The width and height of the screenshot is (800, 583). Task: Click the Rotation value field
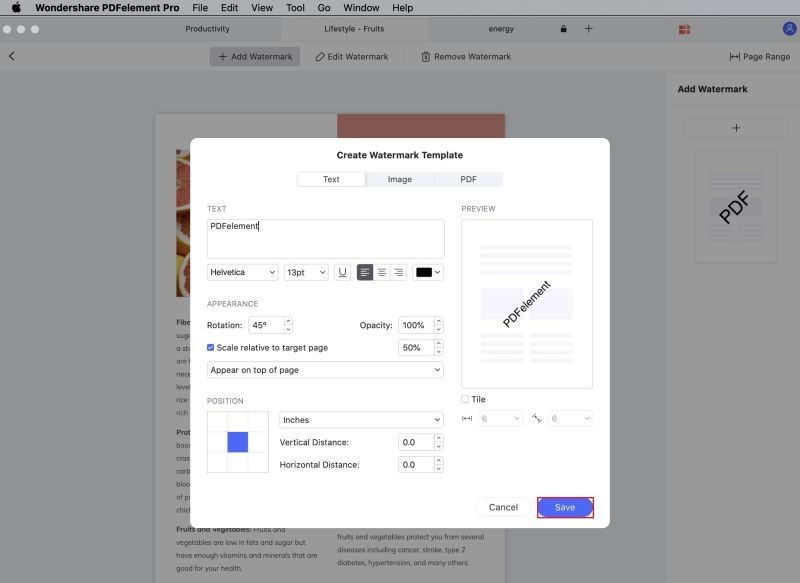[x=266, y=325]
